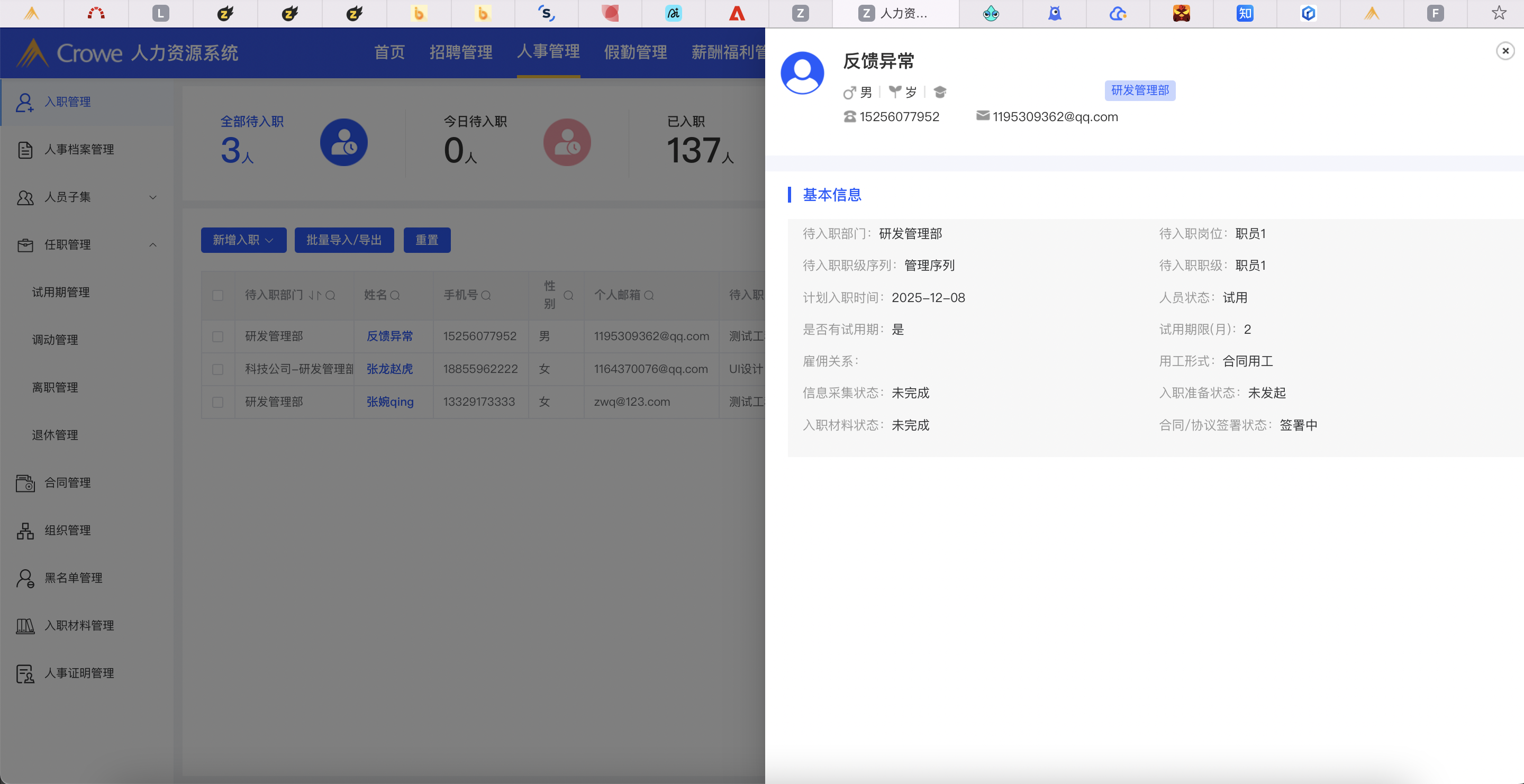
Task: Click the 入职材料管理 books icon
Action: click(x=25, y=625)
